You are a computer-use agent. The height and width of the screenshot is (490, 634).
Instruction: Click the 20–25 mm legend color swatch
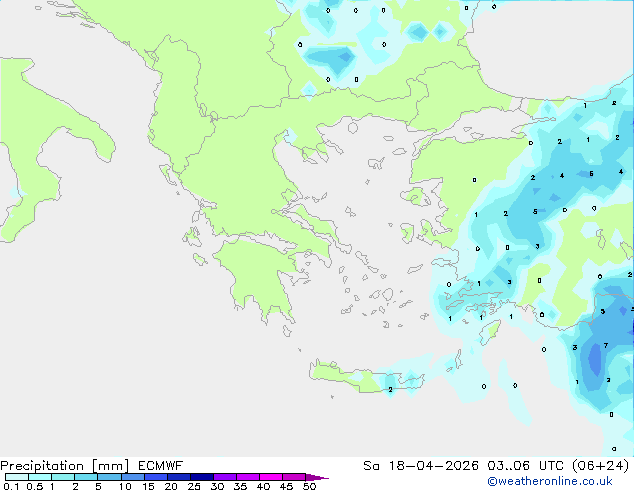click(x=178, y=477)
